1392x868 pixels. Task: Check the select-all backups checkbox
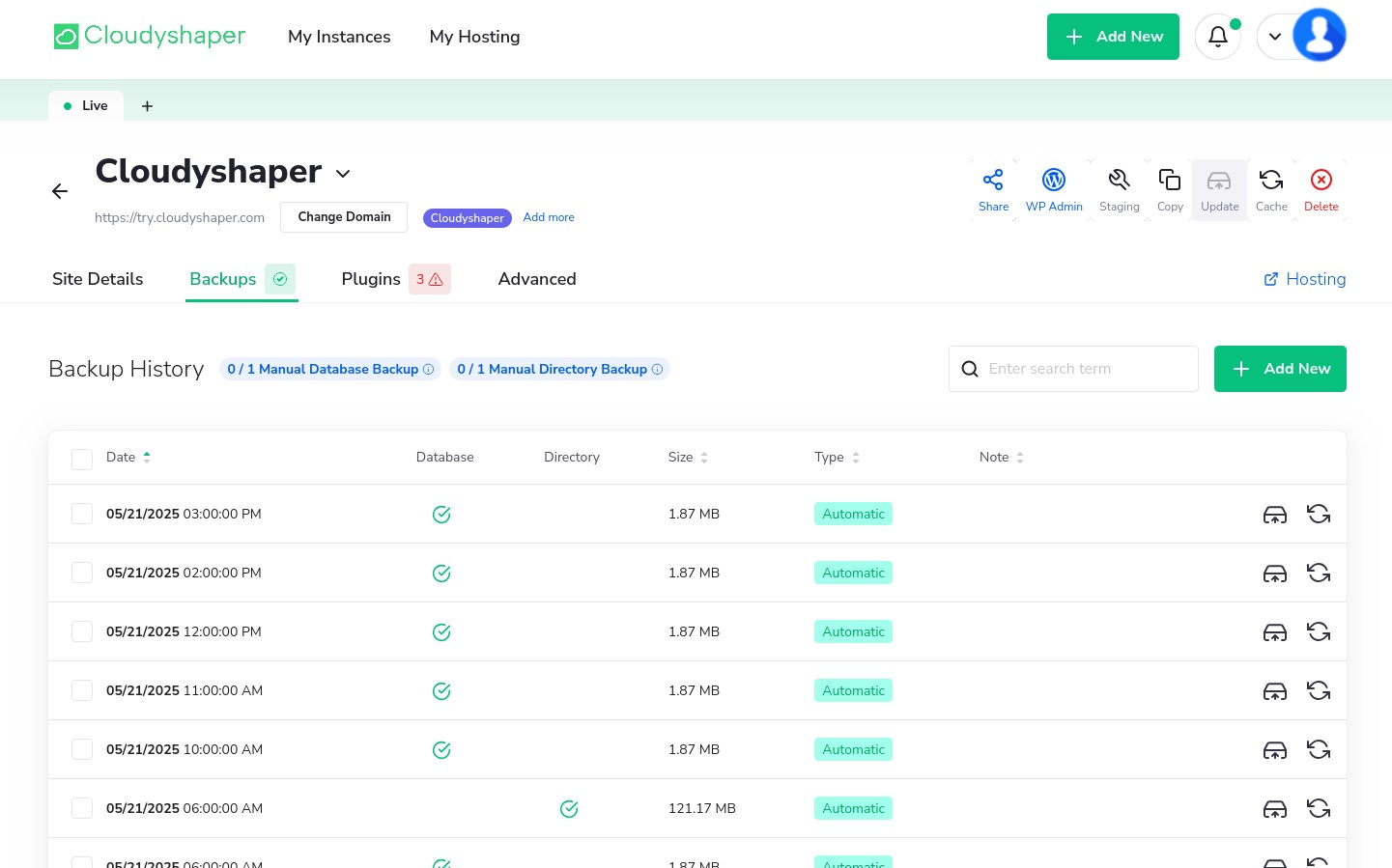pos(82,459)
